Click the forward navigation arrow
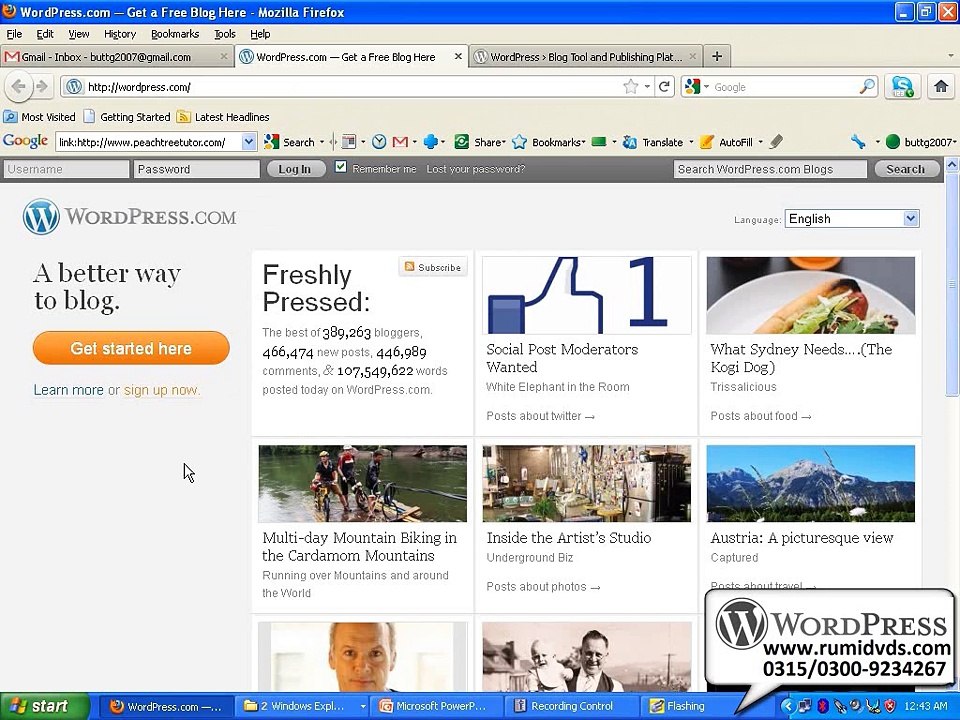Image resolution: width=960 pixels, height=720 pixels. pos(42,87)
